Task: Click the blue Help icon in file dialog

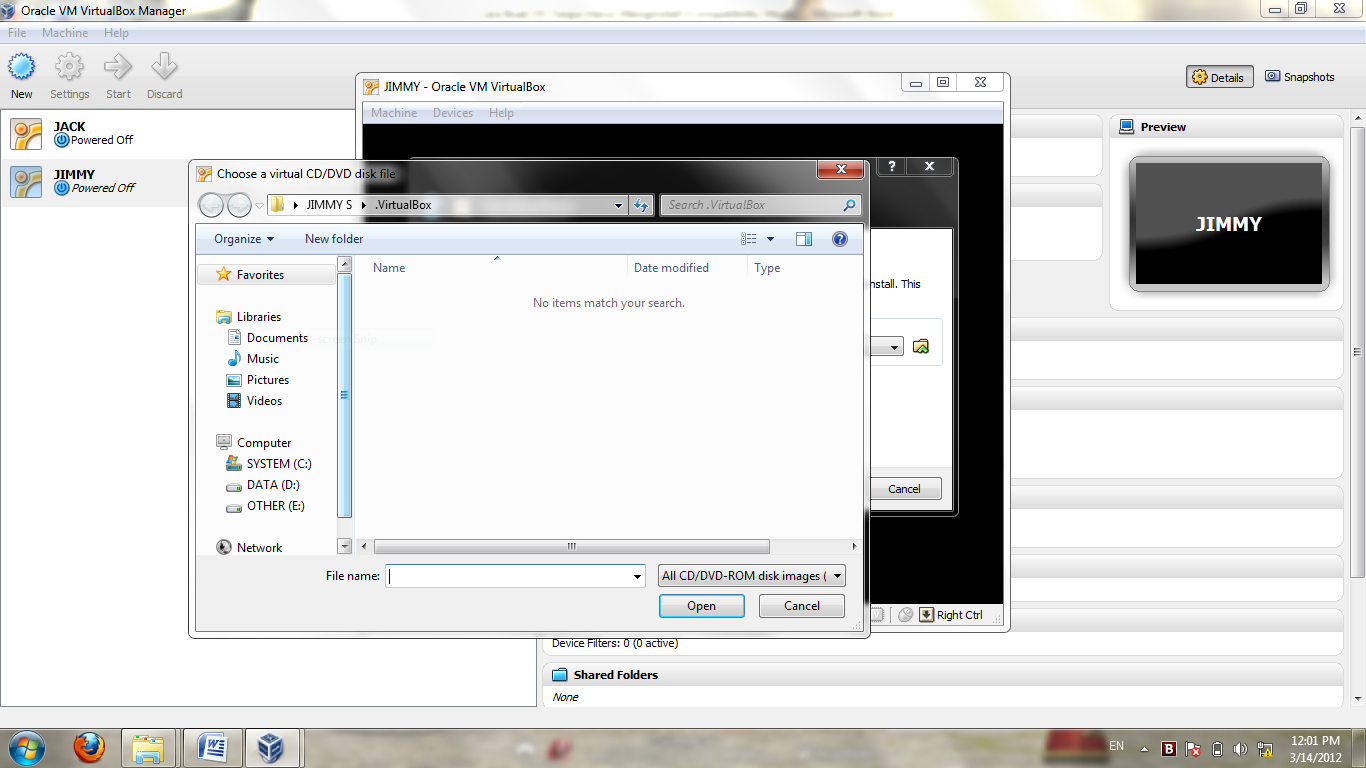Action: (x=840, y=239)
